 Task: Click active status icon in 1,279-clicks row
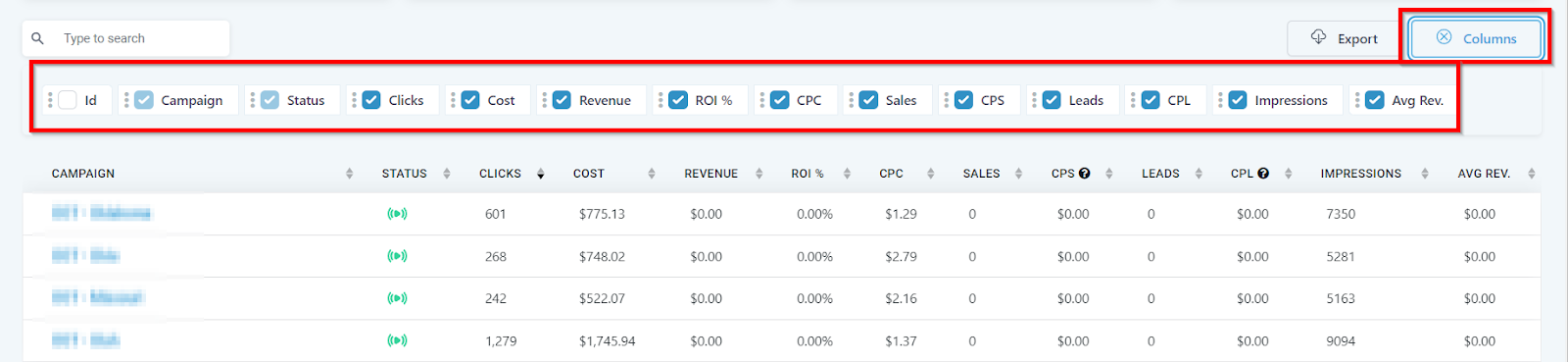397,340
